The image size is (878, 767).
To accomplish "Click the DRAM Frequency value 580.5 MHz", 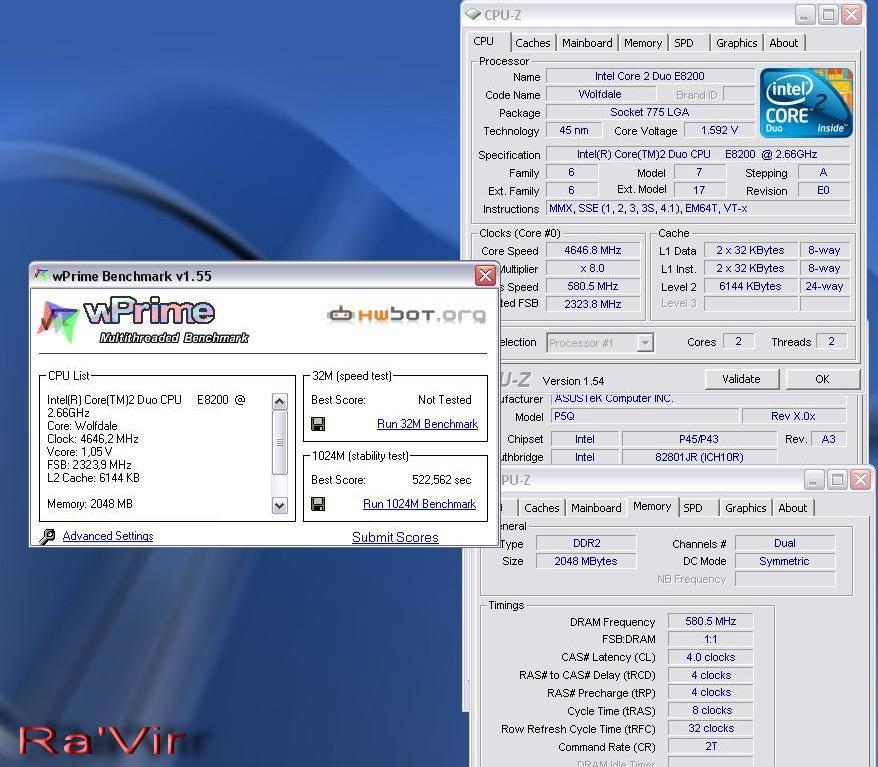I will pyautogui.click(x=711, y=621).
